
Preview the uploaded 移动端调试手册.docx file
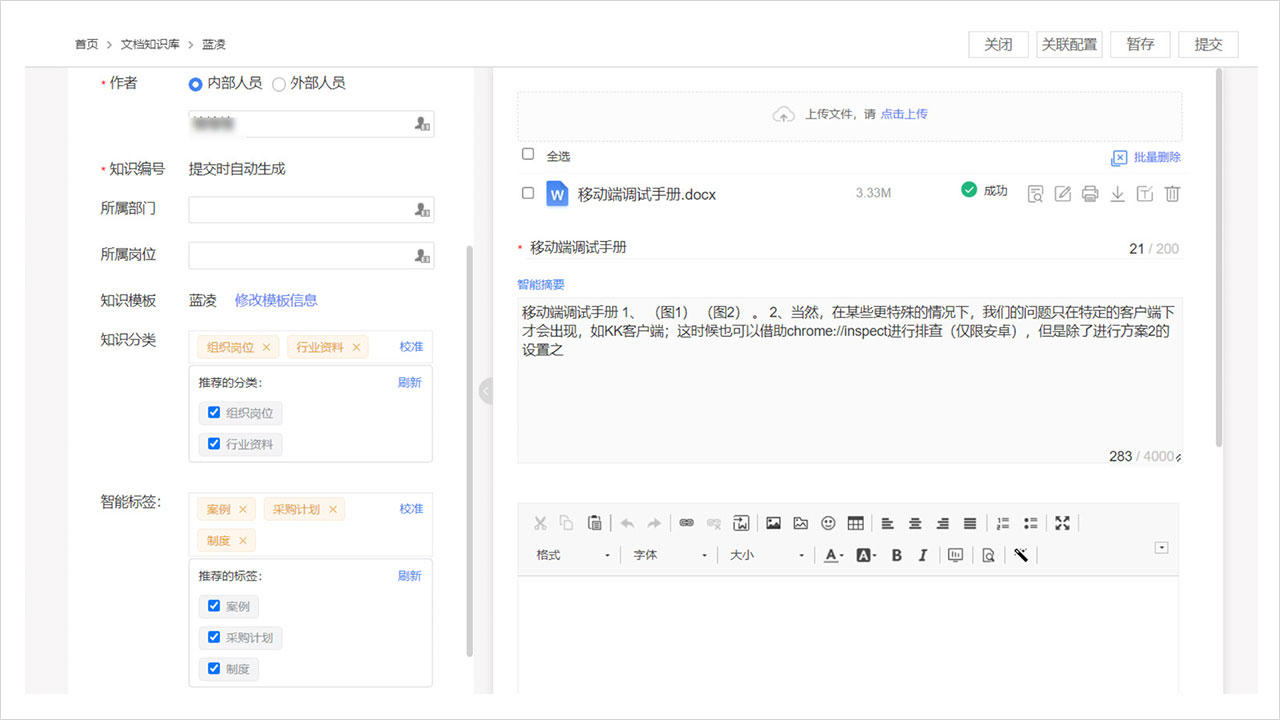[1036, 194]
